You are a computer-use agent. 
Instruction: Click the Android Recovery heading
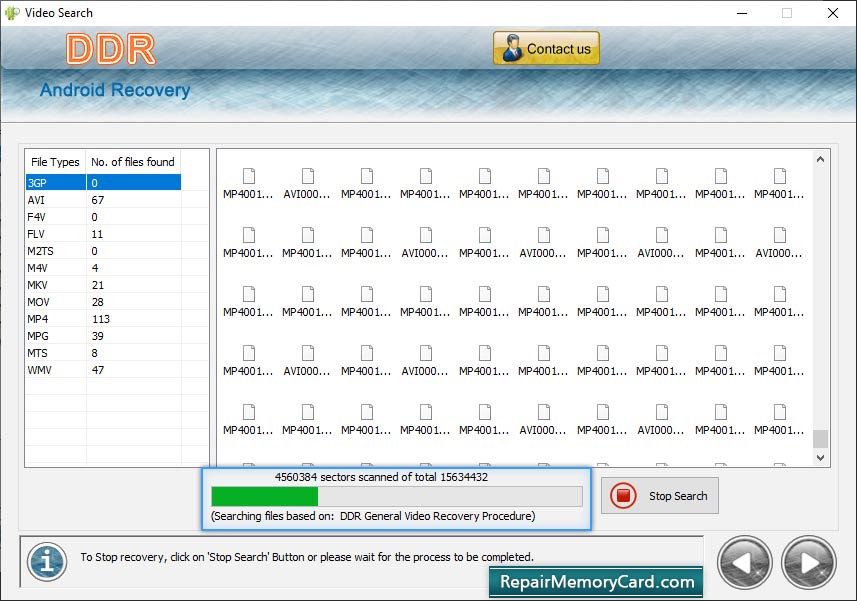(x=115, y=90)
